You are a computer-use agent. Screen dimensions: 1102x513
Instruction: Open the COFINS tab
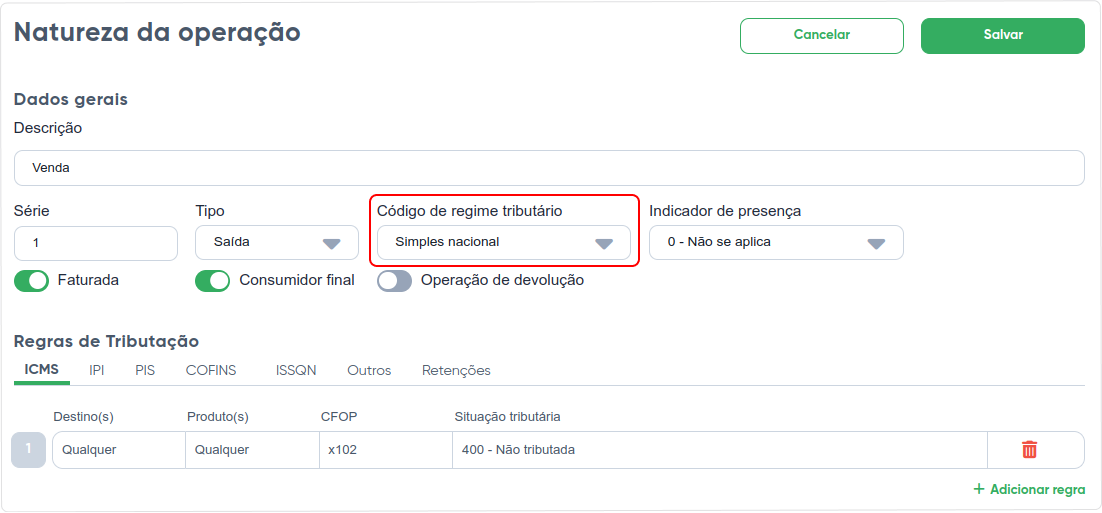click(211, 370)
